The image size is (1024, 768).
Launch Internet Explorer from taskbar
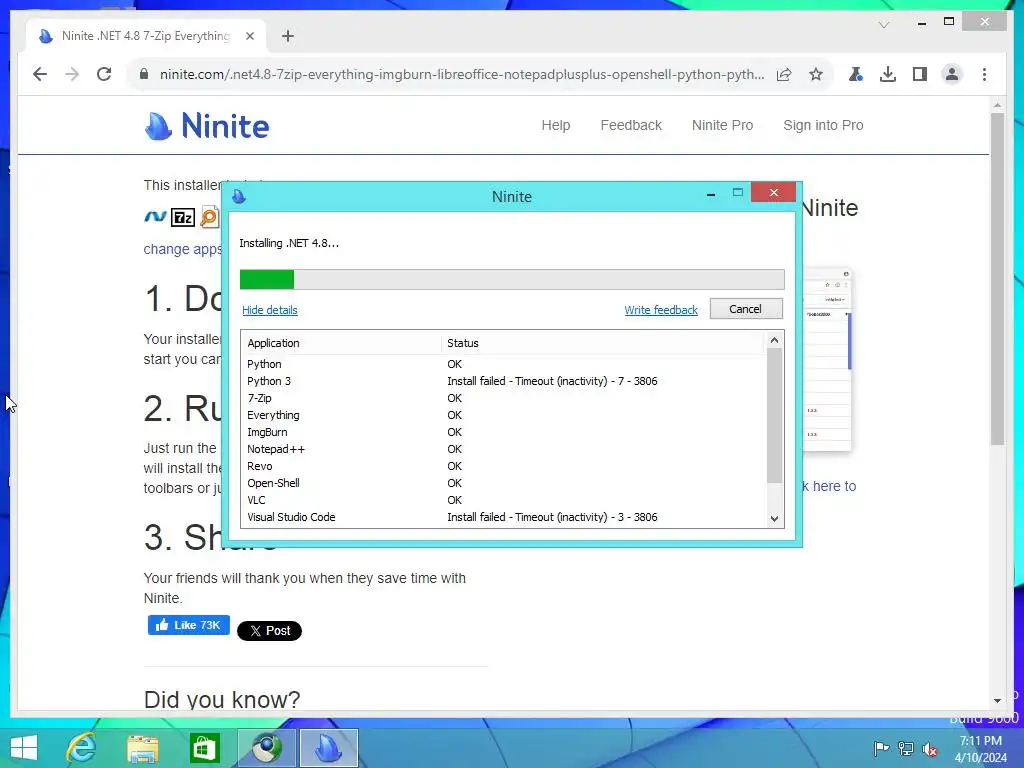point(82,748)
